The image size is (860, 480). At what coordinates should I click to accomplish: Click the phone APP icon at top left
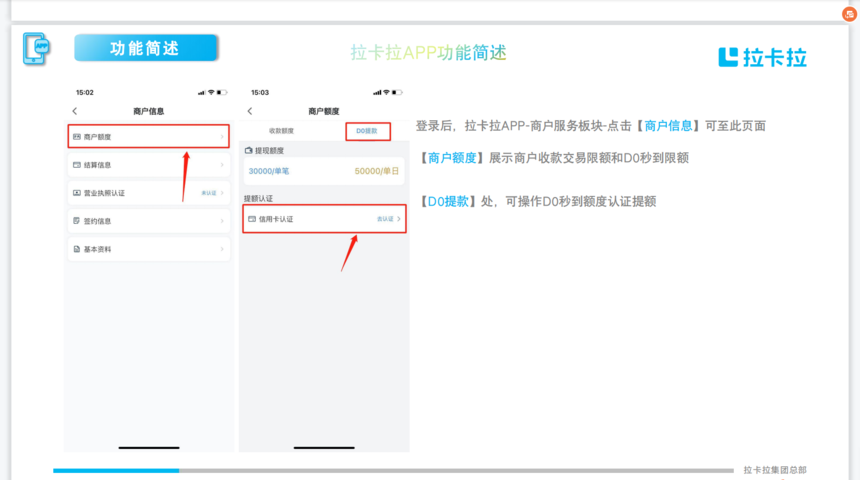coord(36,49)
